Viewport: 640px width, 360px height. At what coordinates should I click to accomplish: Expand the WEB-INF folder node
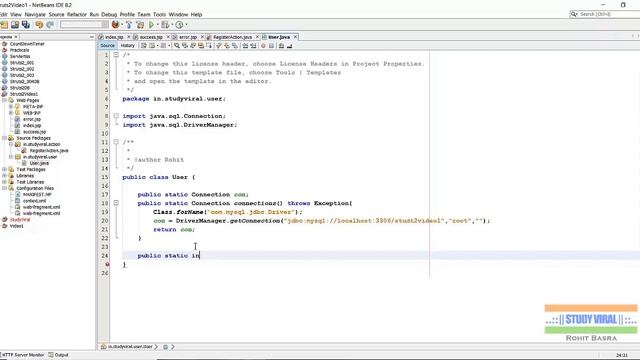point(11,113)
